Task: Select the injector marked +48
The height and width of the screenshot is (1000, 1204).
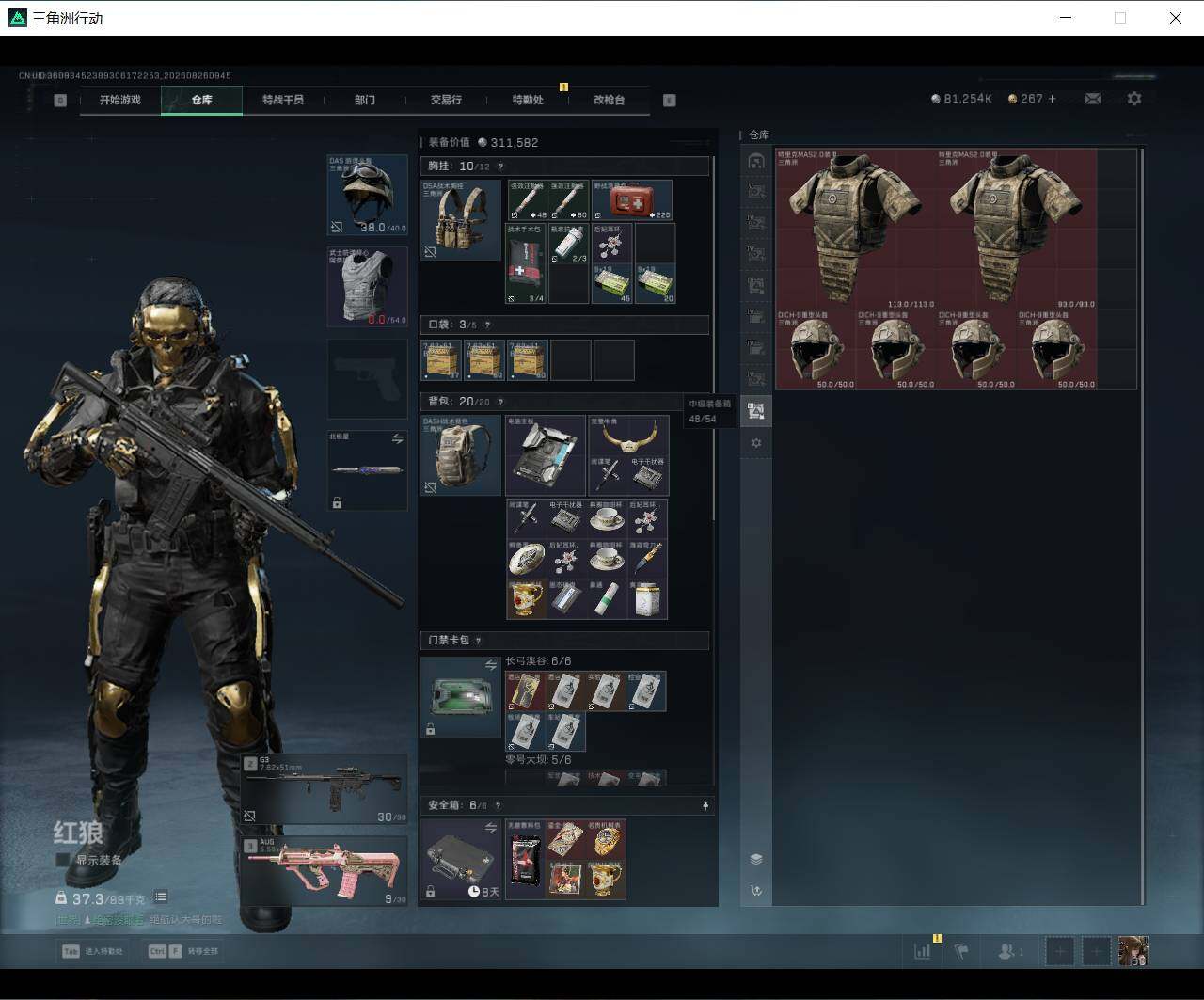Action: (x=528, y=200)
